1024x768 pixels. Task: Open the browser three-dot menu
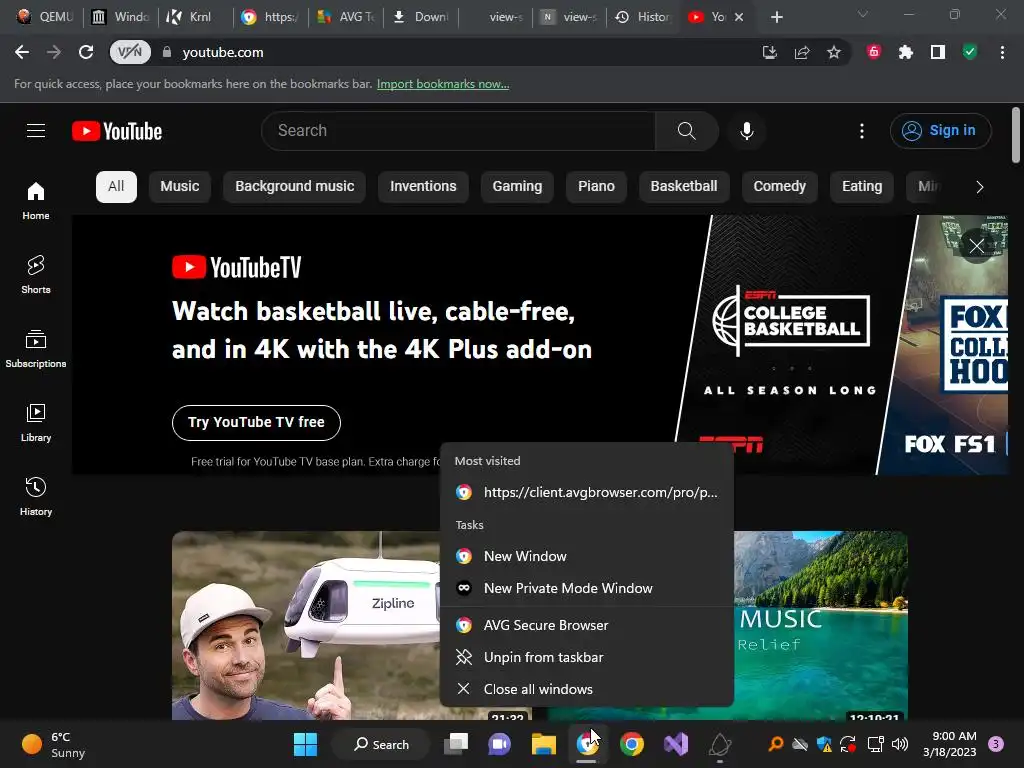coord(1002,52)
